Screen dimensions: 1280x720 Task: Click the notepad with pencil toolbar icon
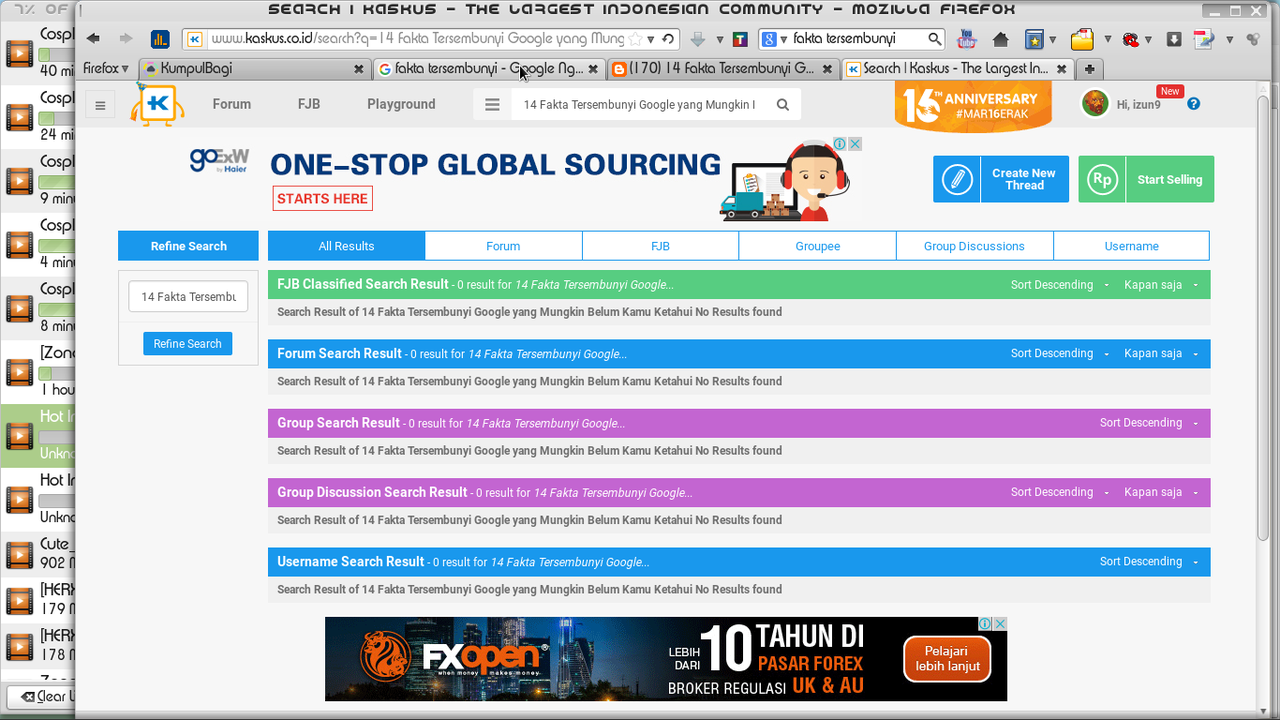(x=1204, y=40)
